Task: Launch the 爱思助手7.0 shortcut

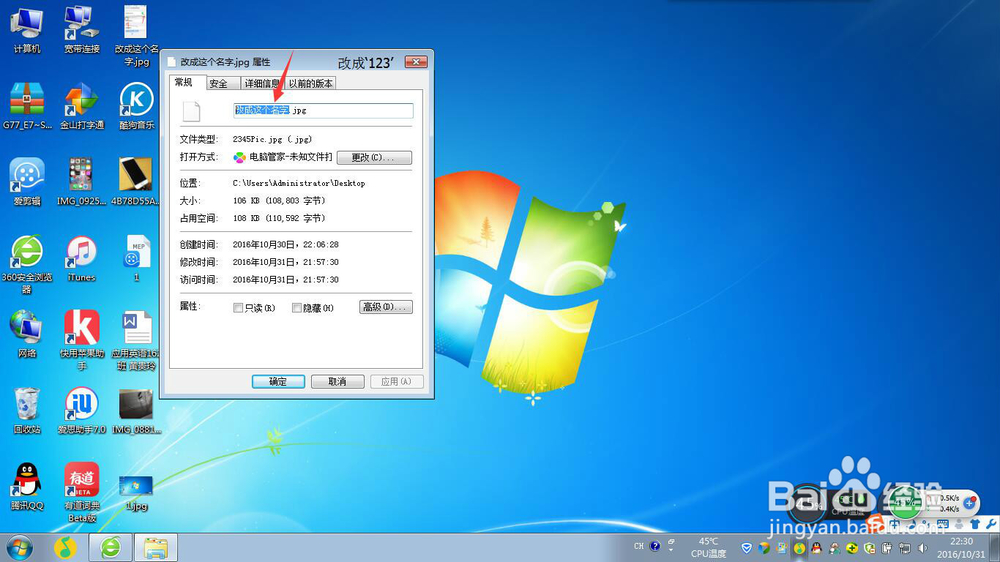Action: (82, 410)
